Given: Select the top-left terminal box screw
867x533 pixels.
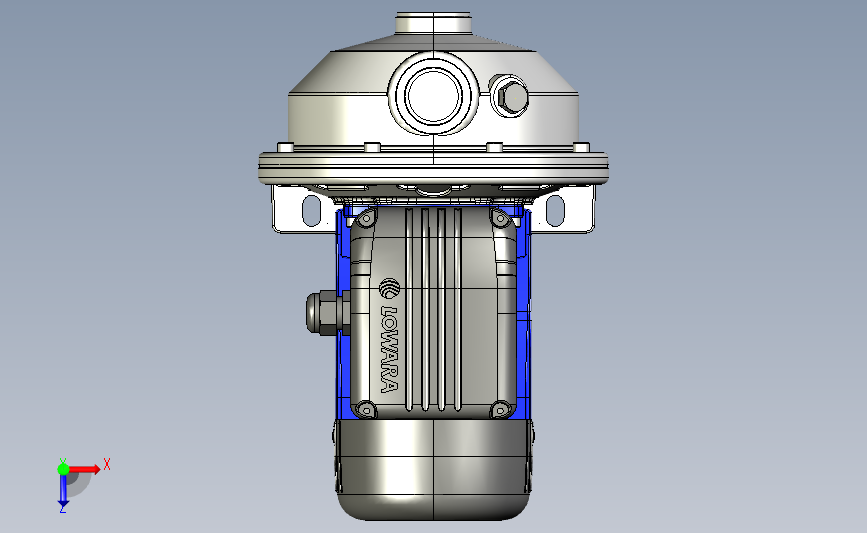Looking at the screenshot, I should [365, 220].
